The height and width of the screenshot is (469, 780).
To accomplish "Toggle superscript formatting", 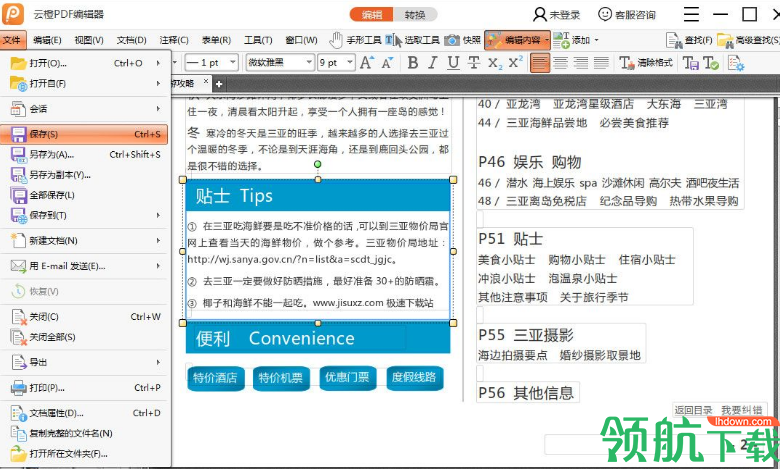I will point(515,62).
